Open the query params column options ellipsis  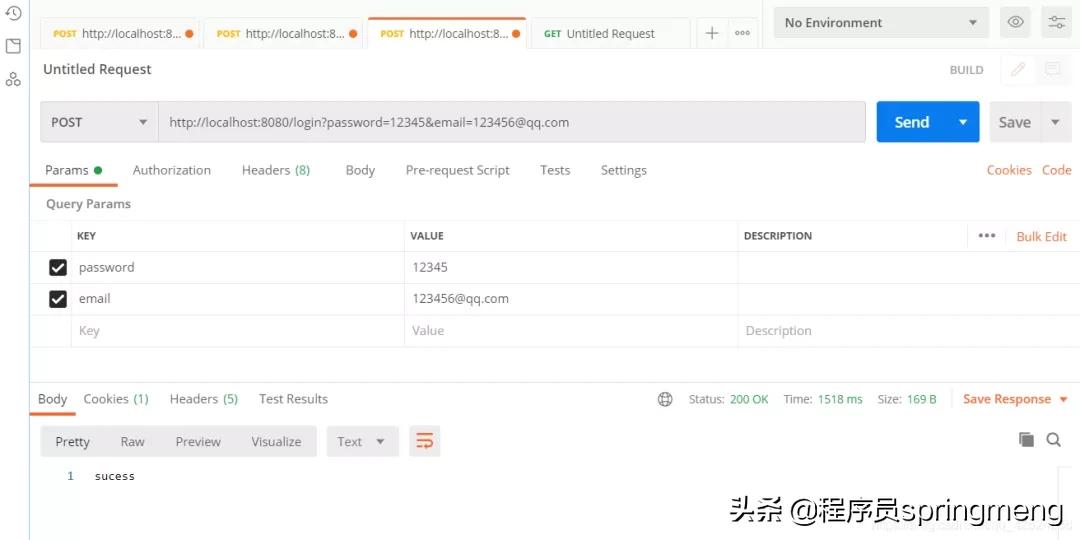(987, 236)
